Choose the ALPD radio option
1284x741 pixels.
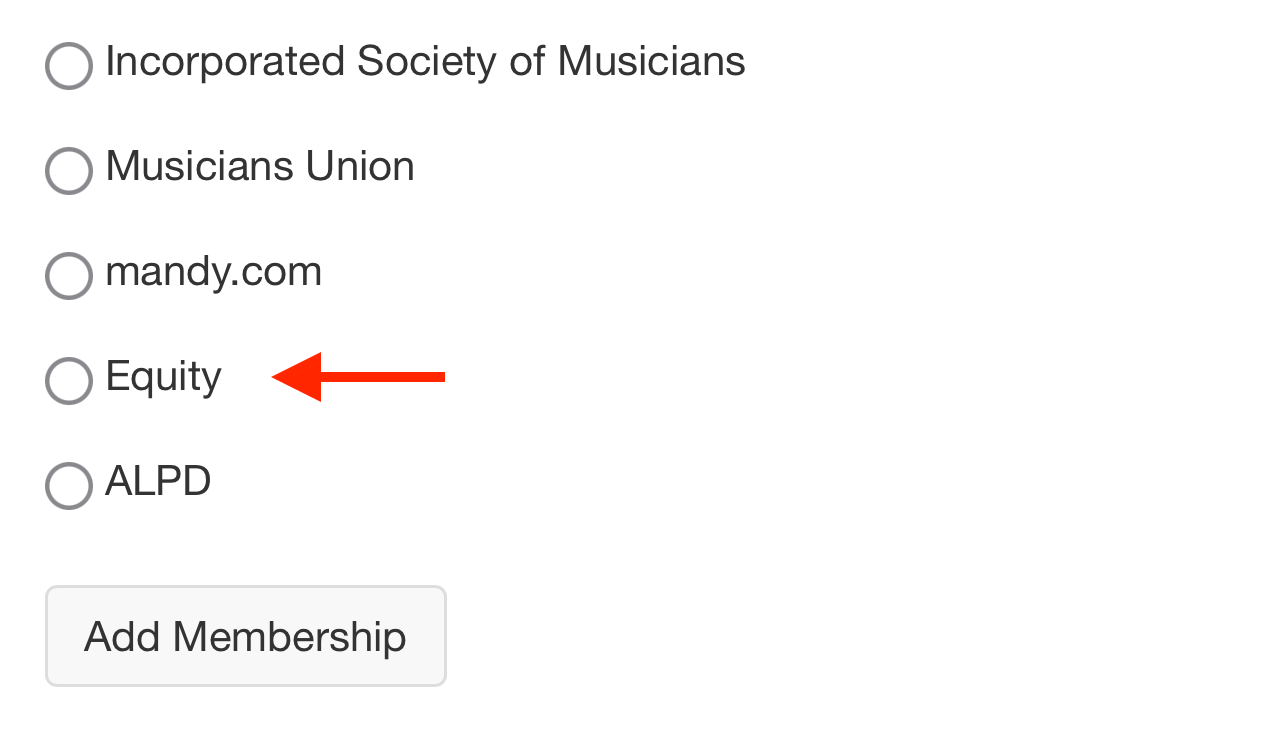coord(69,486)
